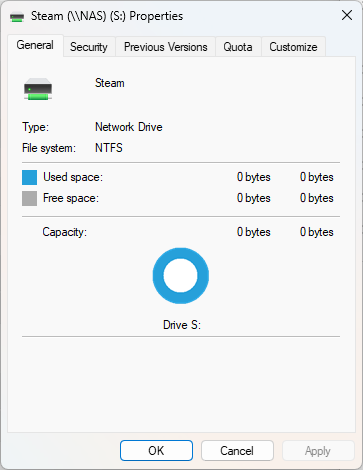Click the gray Free space color square

(x=29, y=198)
